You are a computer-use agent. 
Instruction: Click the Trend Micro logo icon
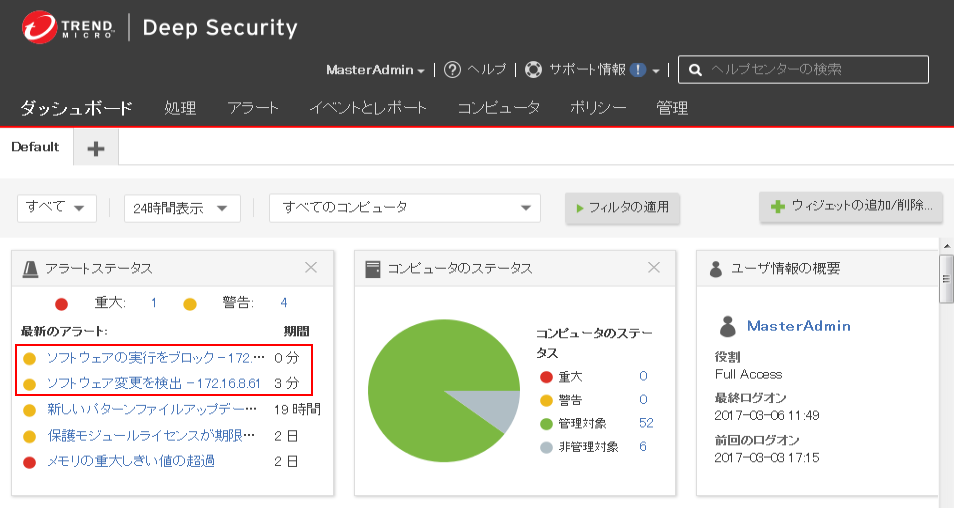coord(39,27)
